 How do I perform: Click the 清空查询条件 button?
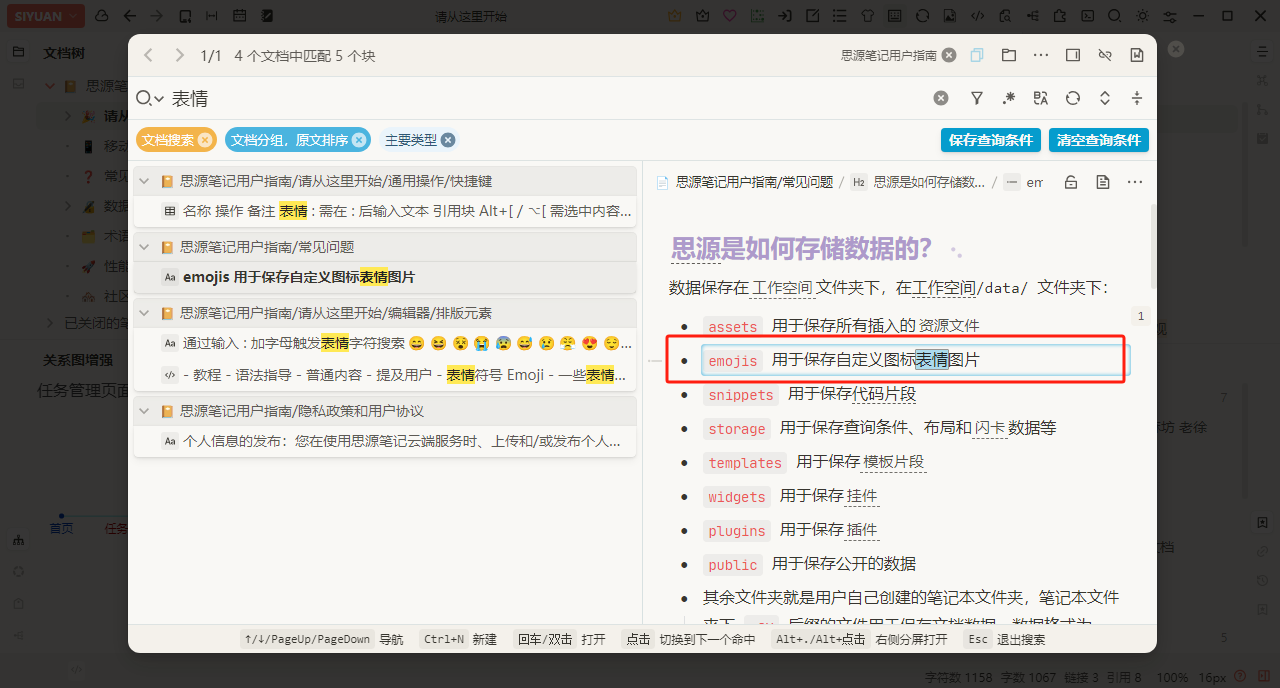tap(1098, 140)
